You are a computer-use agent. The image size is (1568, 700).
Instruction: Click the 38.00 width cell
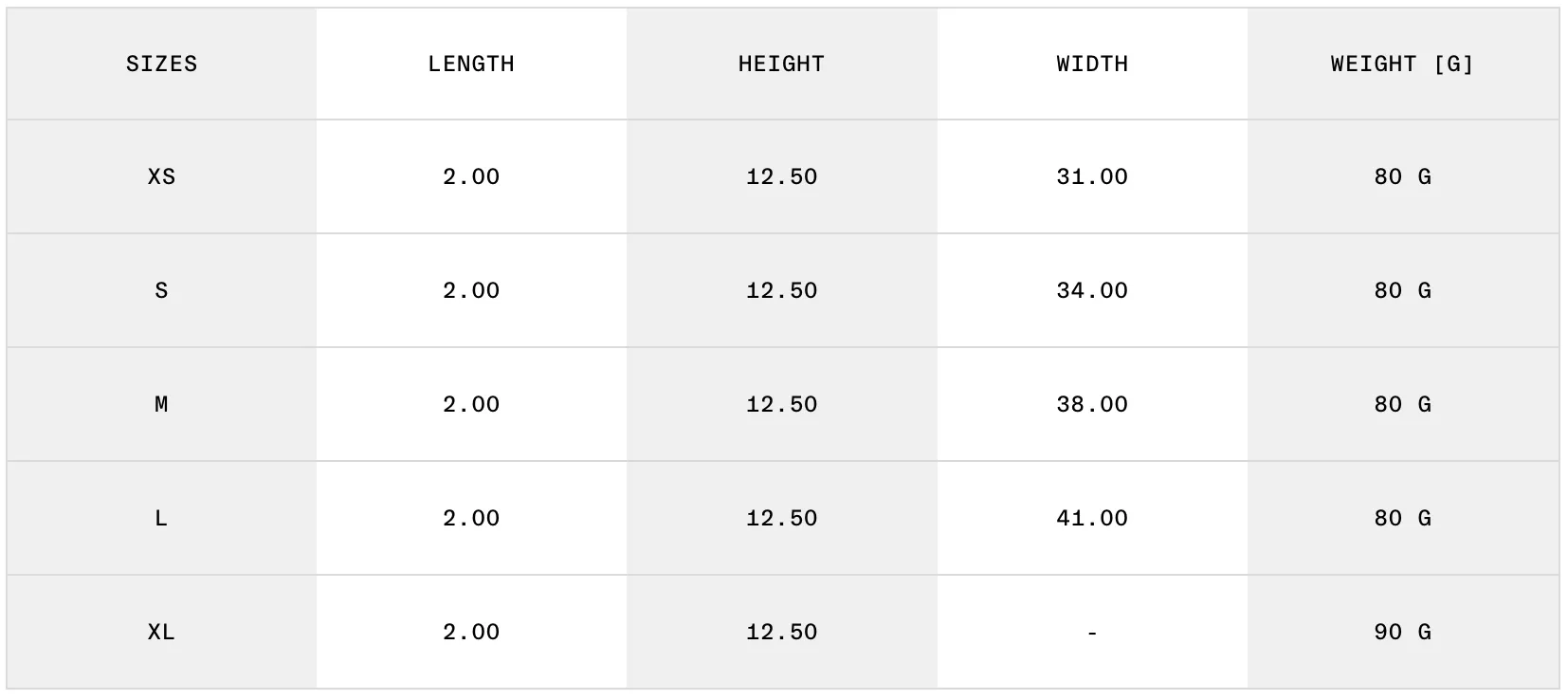1092,404
